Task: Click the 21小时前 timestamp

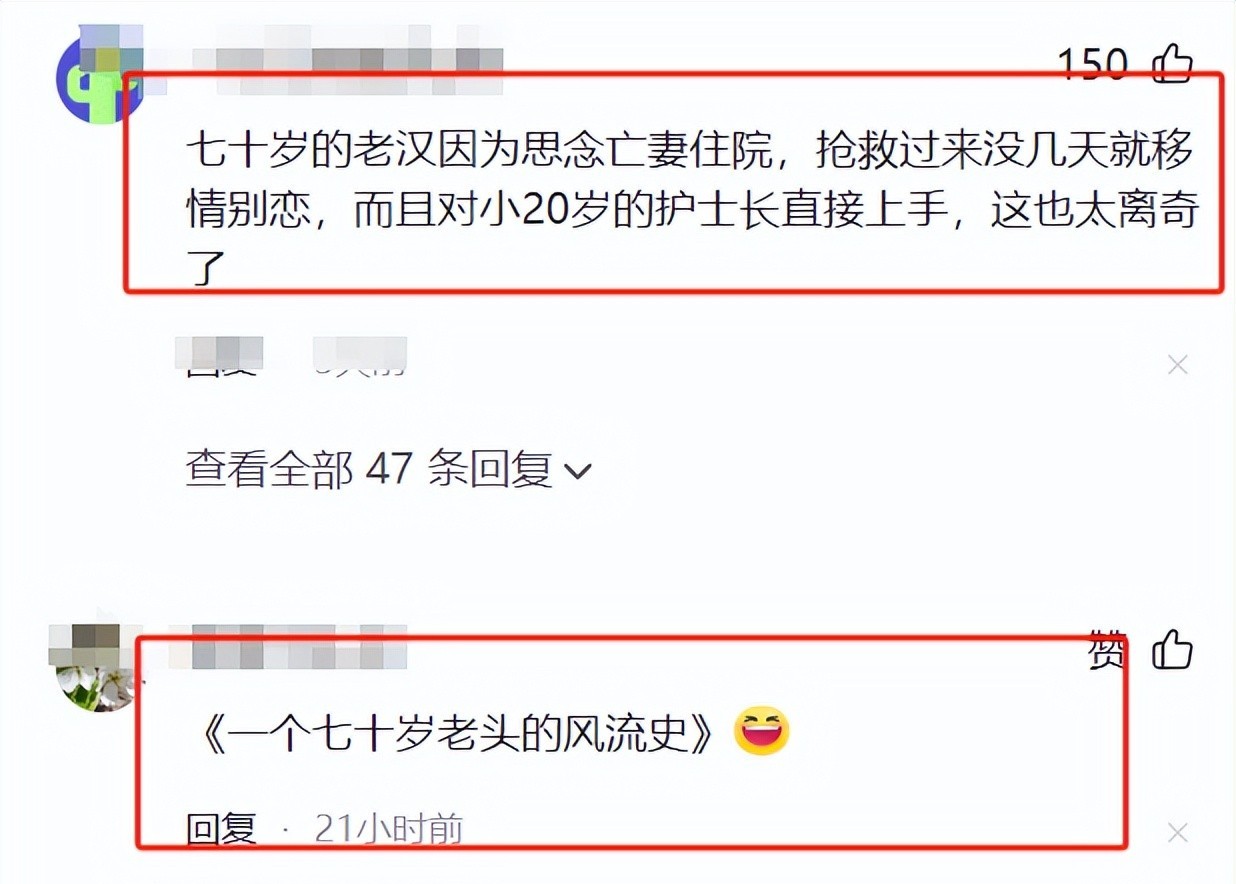Action: (388, 829)
